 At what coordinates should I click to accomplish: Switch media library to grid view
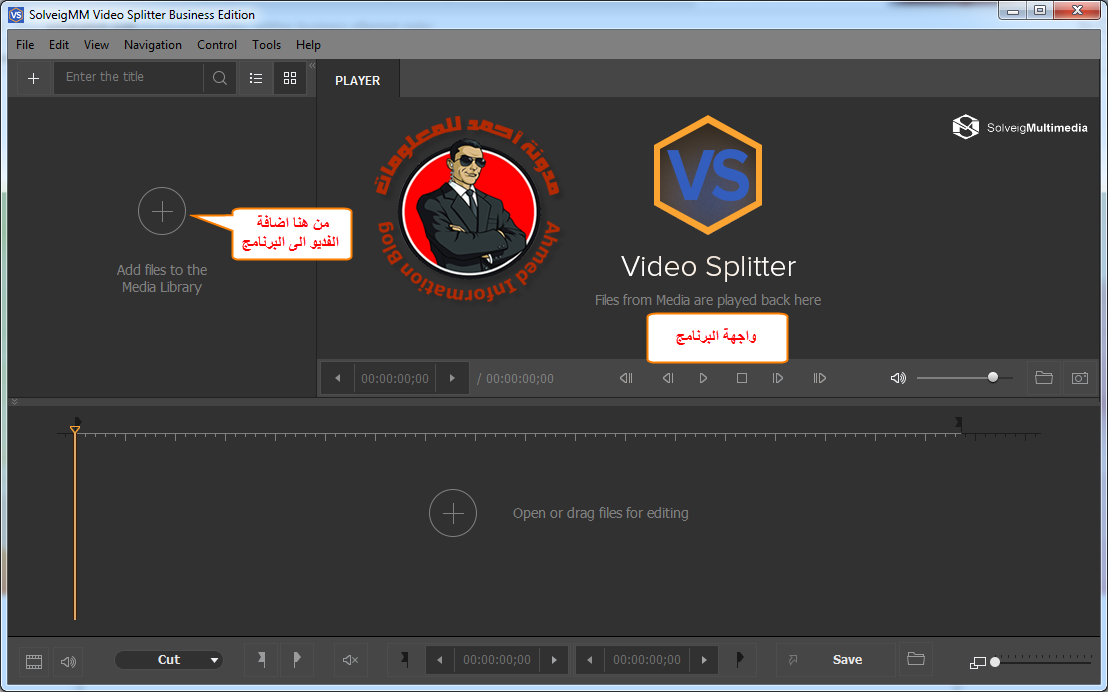coord(290,78)
